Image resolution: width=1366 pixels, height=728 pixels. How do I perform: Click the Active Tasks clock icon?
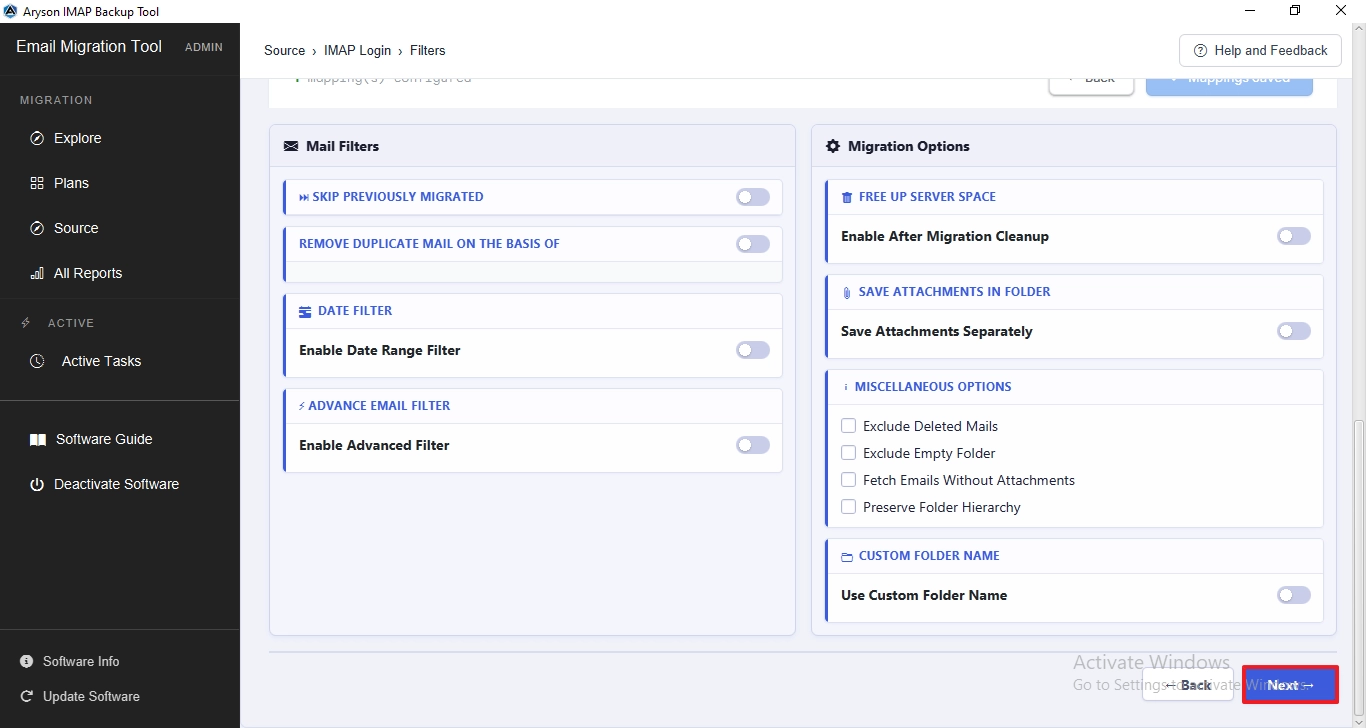[x=37, y=361]
